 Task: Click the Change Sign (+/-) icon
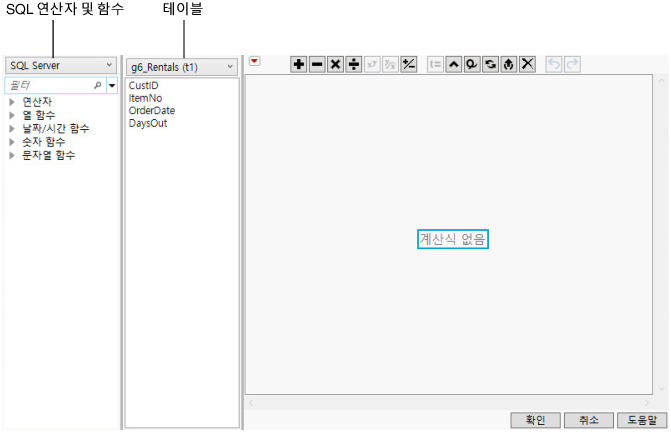(x=409, y=65)
